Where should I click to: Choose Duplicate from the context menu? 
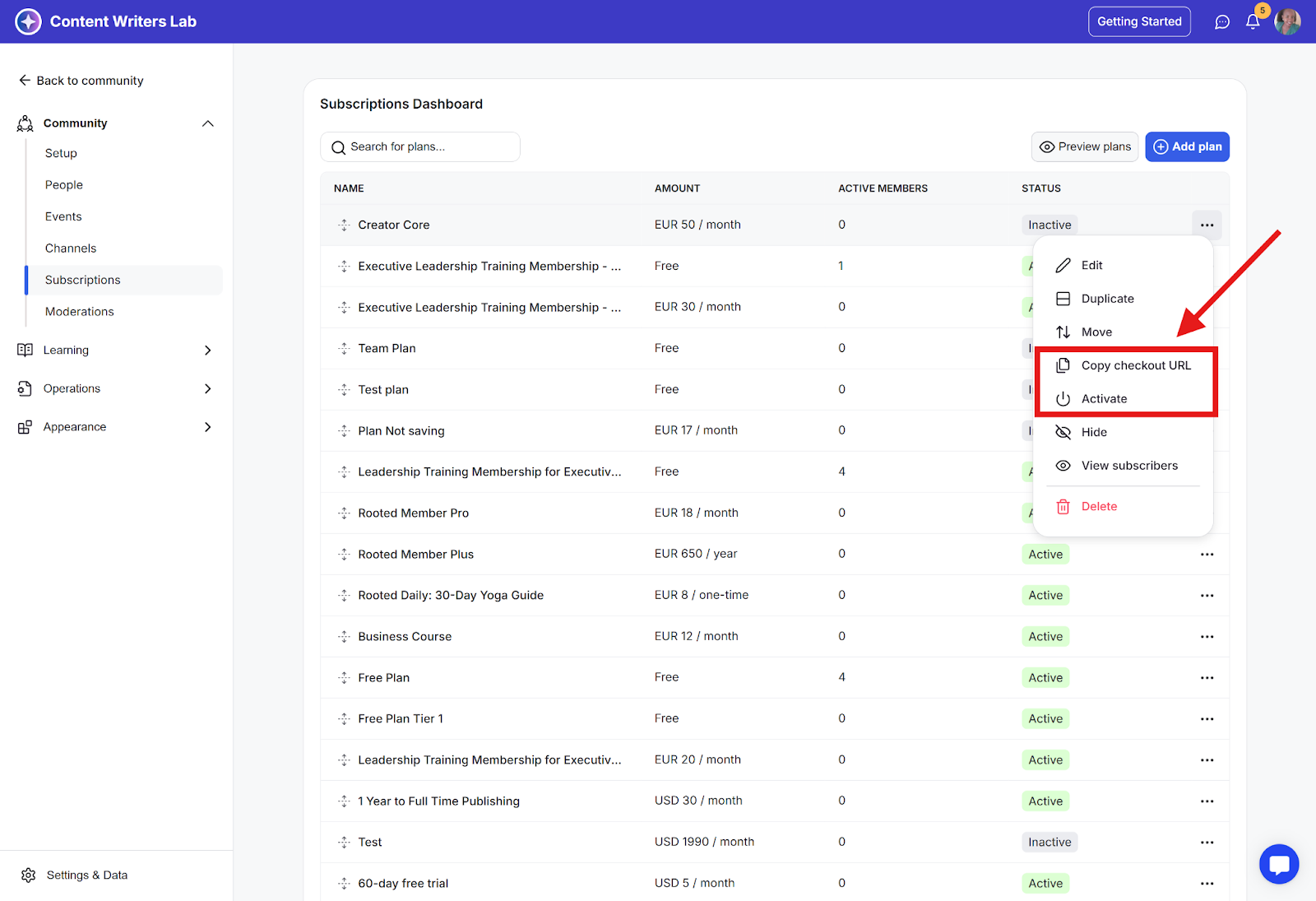click(x=1106, y=299)
